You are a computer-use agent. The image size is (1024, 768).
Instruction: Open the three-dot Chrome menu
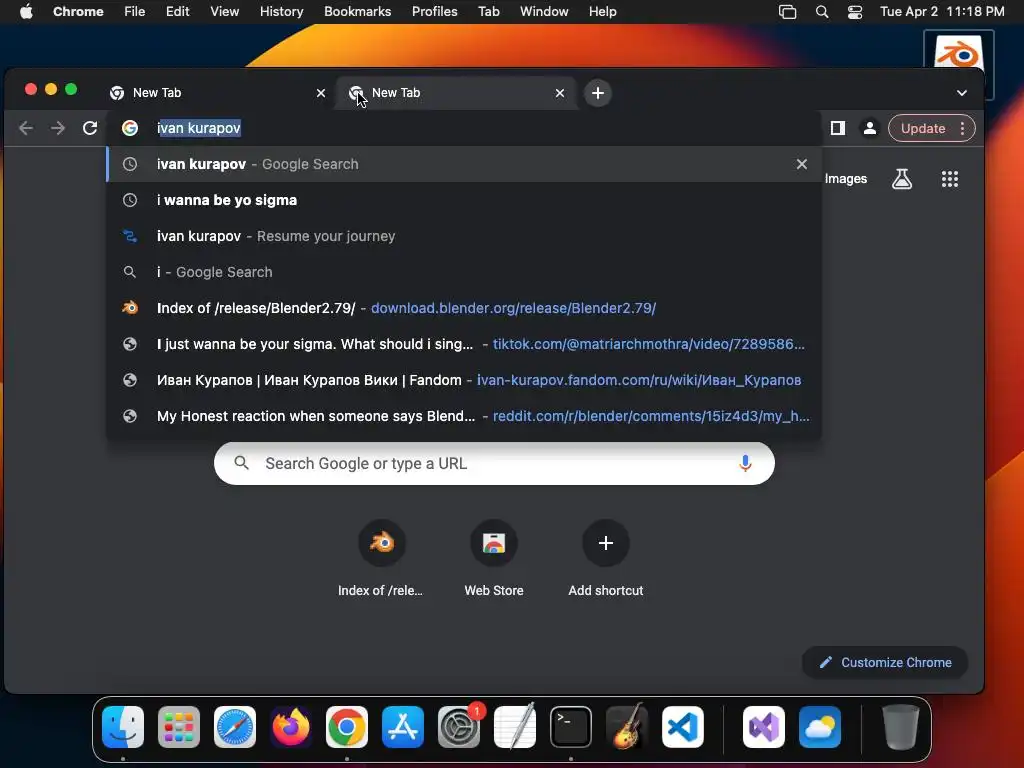click(x=963, y=128)
